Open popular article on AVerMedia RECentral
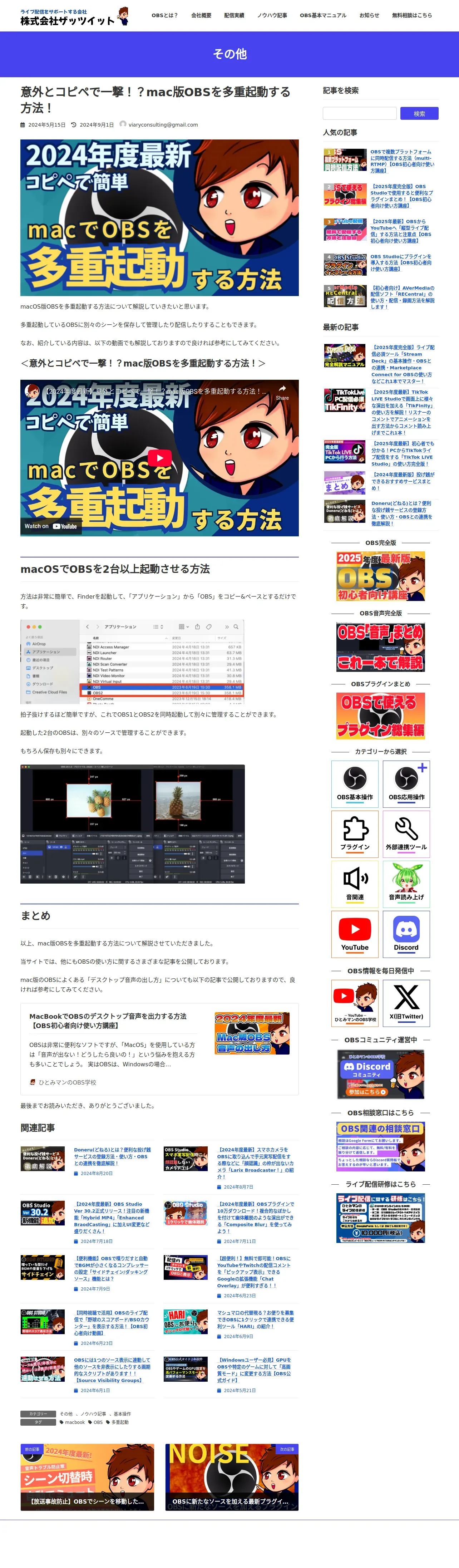Viewport: 459px width, 1568px height. point(402,297)
